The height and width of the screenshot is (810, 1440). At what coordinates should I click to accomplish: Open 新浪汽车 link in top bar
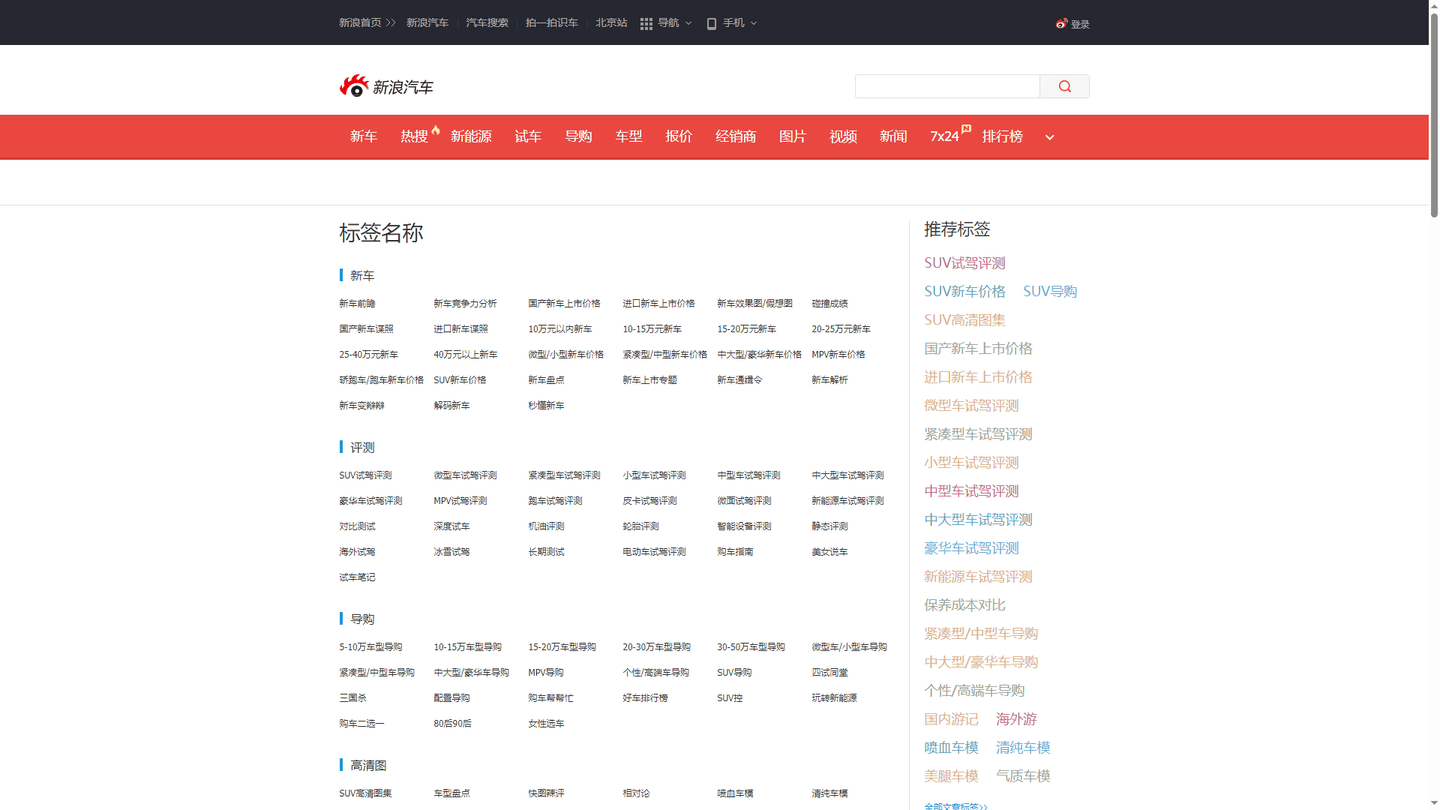click(427, 23)
